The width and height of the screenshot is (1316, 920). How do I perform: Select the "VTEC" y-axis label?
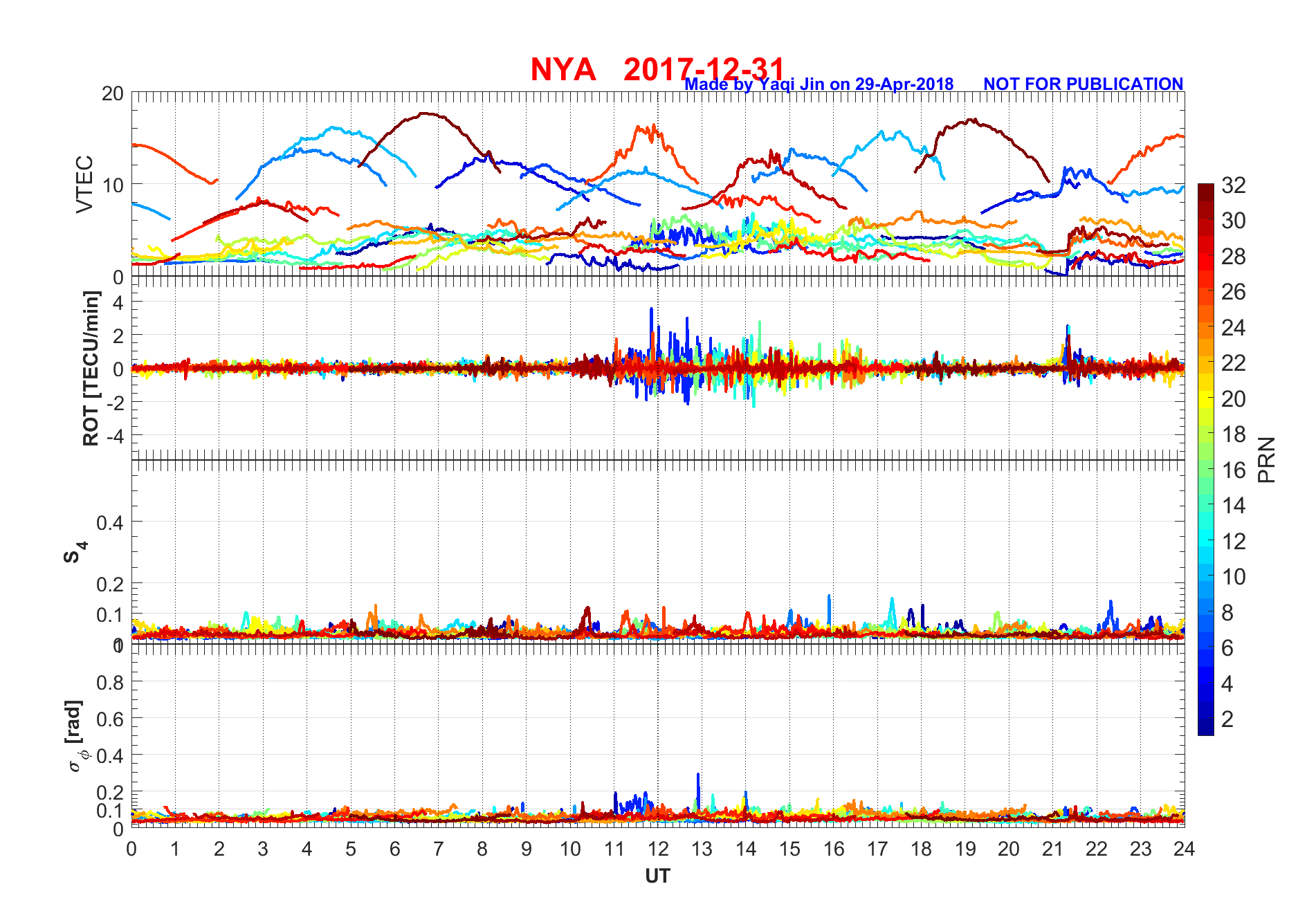click(x=84, y=184)
